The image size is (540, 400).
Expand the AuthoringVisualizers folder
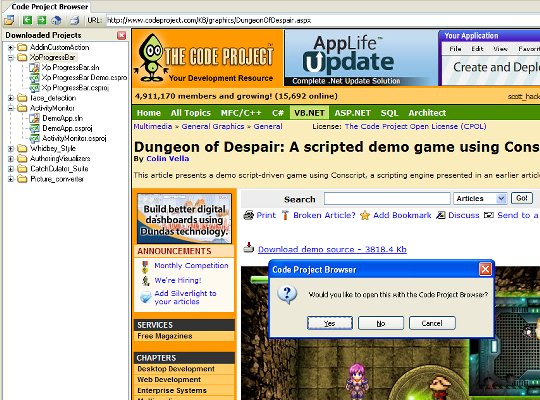pyautogui.click(x=11, y=159)
